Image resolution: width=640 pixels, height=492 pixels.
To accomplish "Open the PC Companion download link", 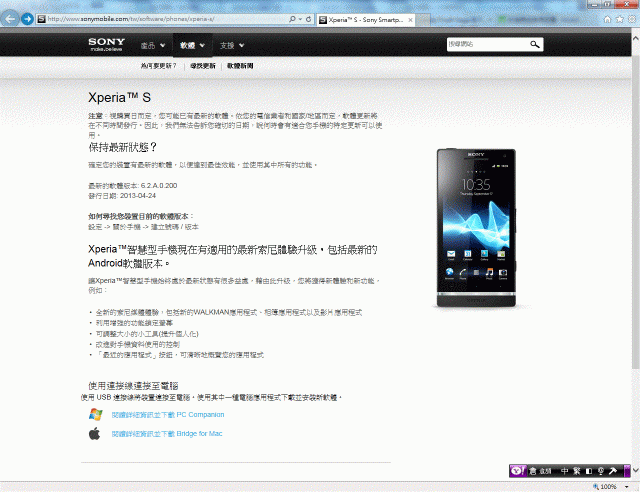I will point(168,415).
